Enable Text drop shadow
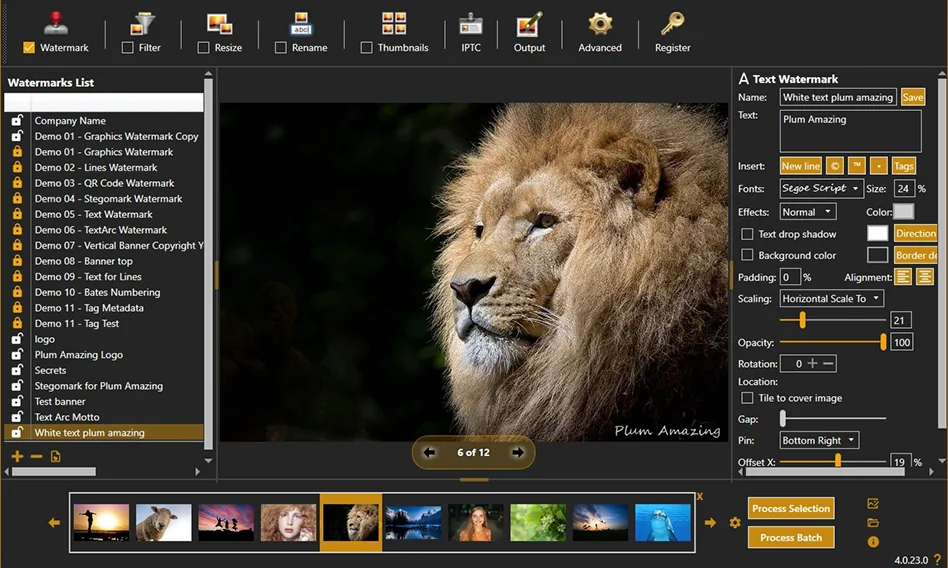This screenshot has height=568, width=948. (x=747, y=234)
